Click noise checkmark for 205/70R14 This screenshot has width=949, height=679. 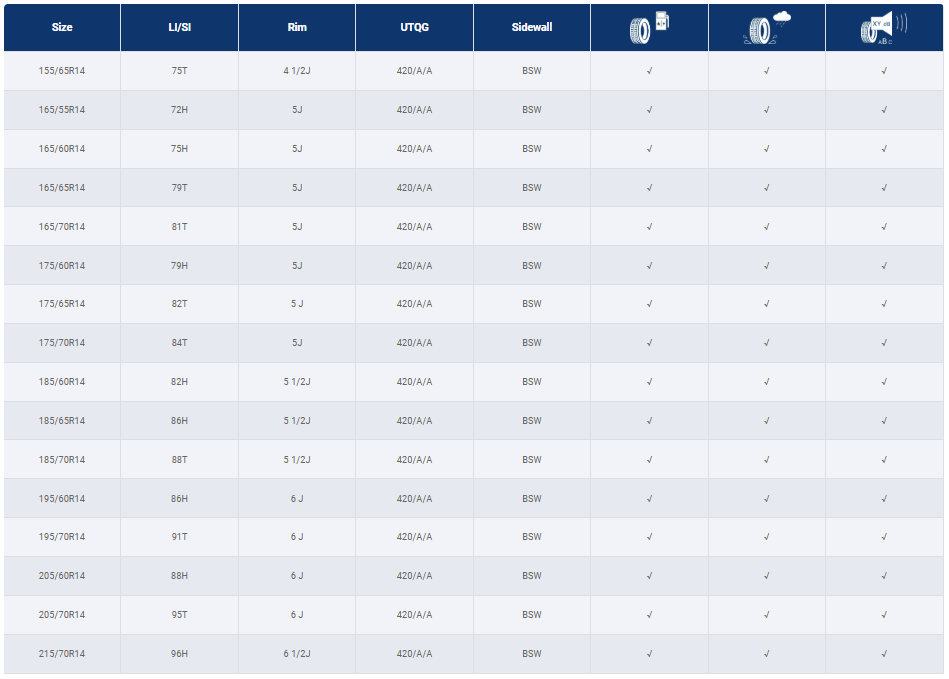point(884,615)
